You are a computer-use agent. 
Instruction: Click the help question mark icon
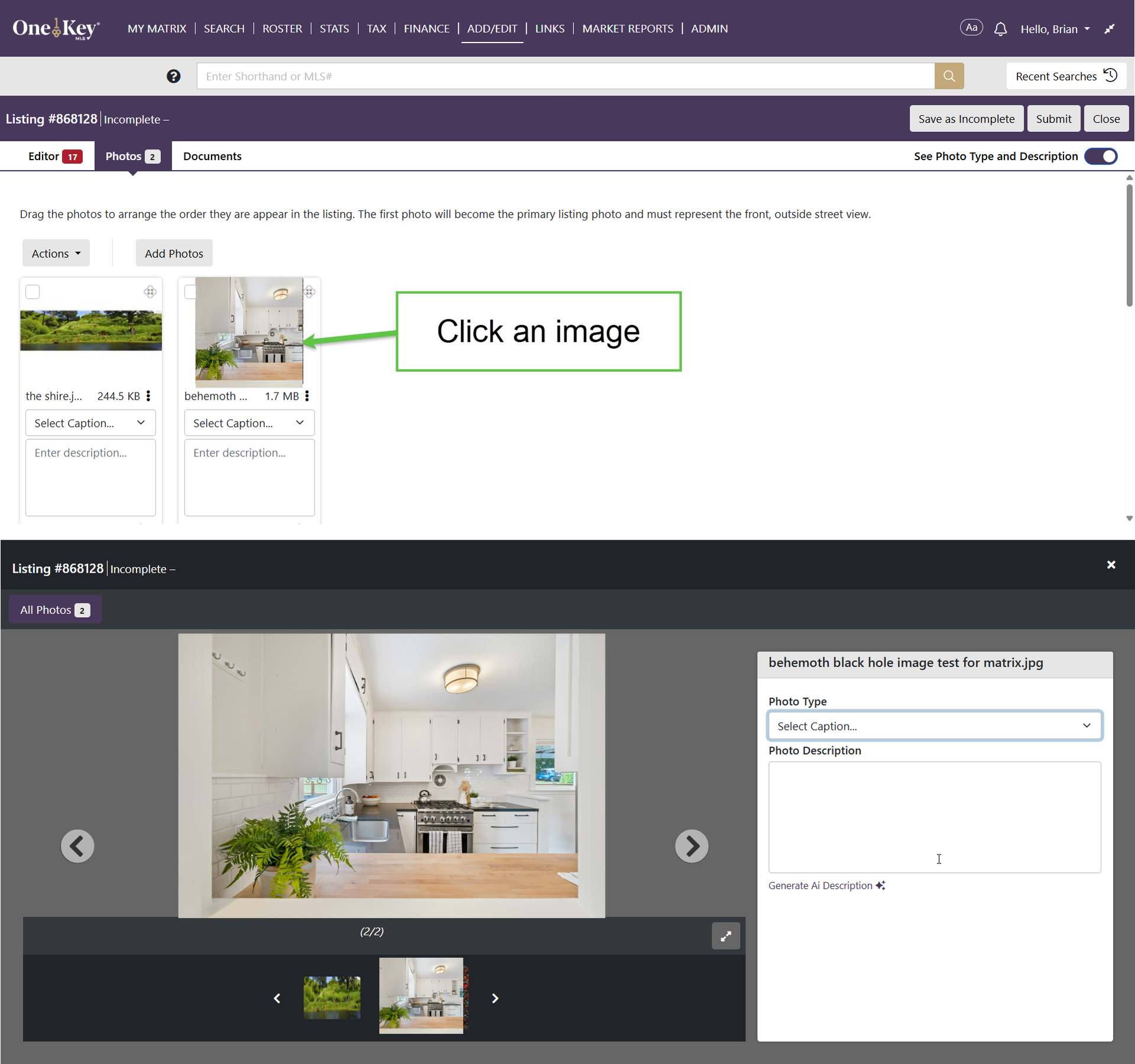pyautogui.click(x=173, y=76)
